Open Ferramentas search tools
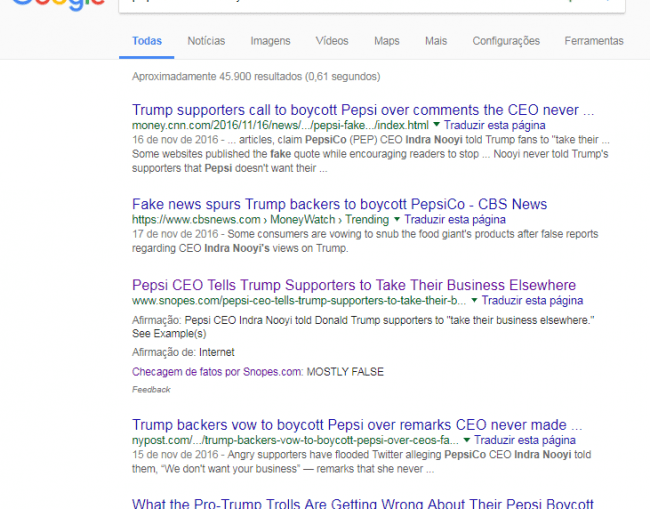The image size is (650, 509). coord(594,41)
